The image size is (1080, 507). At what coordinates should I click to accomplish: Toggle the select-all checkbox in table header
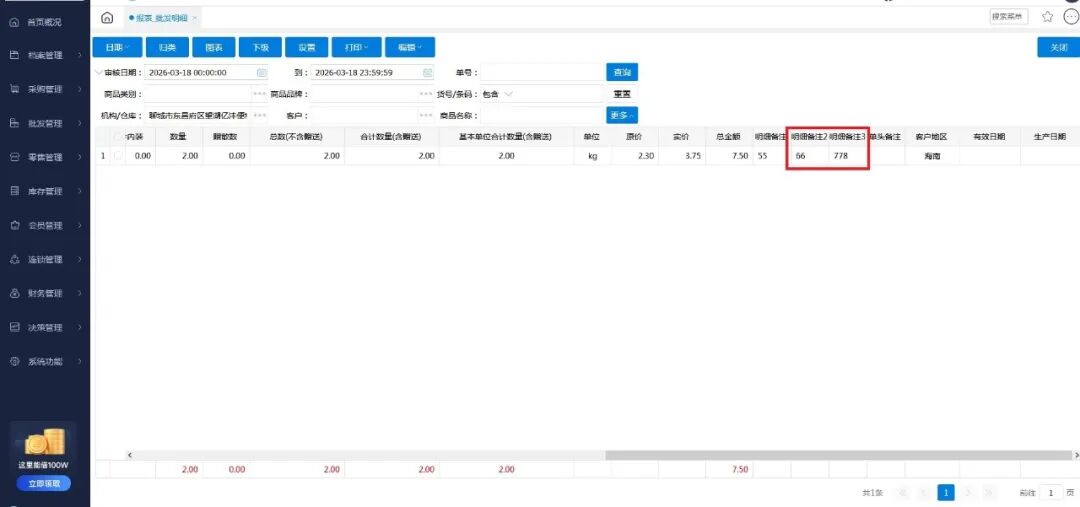tap(118, 136)
